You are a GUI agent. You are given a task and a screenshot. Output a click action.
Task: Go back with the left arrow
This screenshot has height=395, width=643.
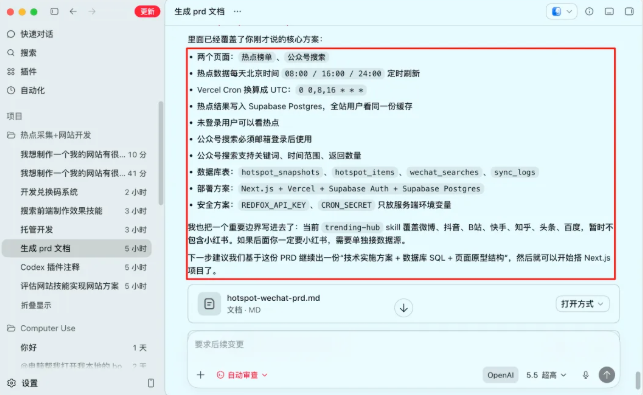73,11
